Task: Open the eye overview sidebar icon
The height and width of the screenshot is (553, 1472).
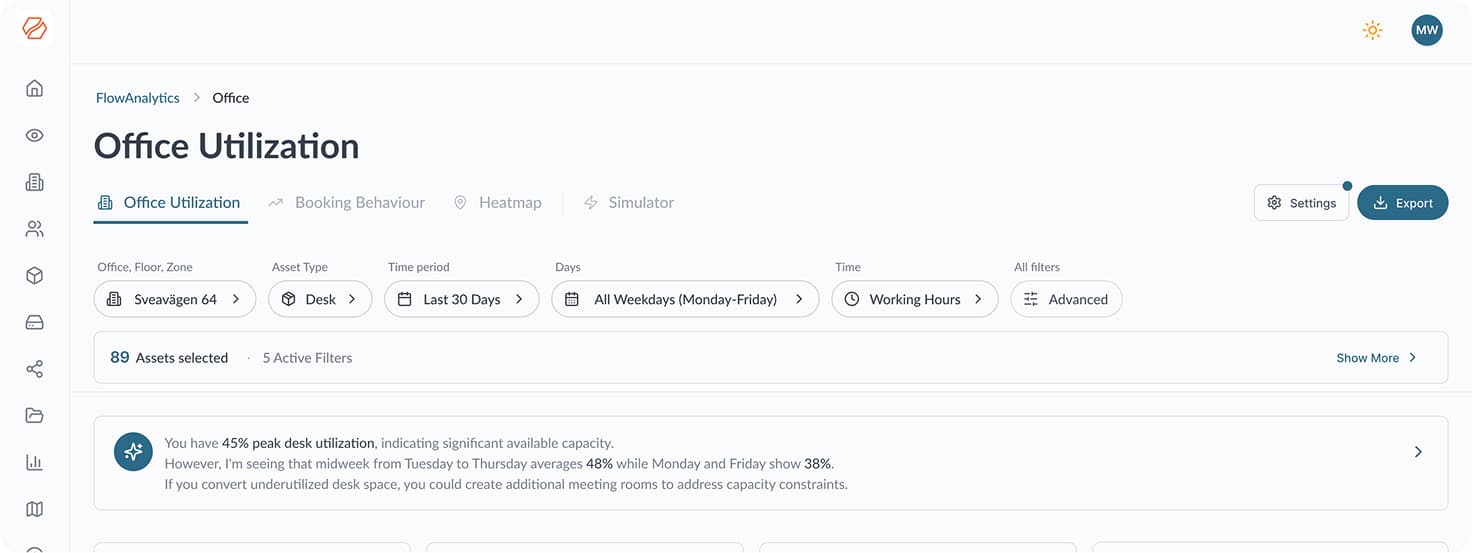Action: pyautogui.click(x=35, y=135)
